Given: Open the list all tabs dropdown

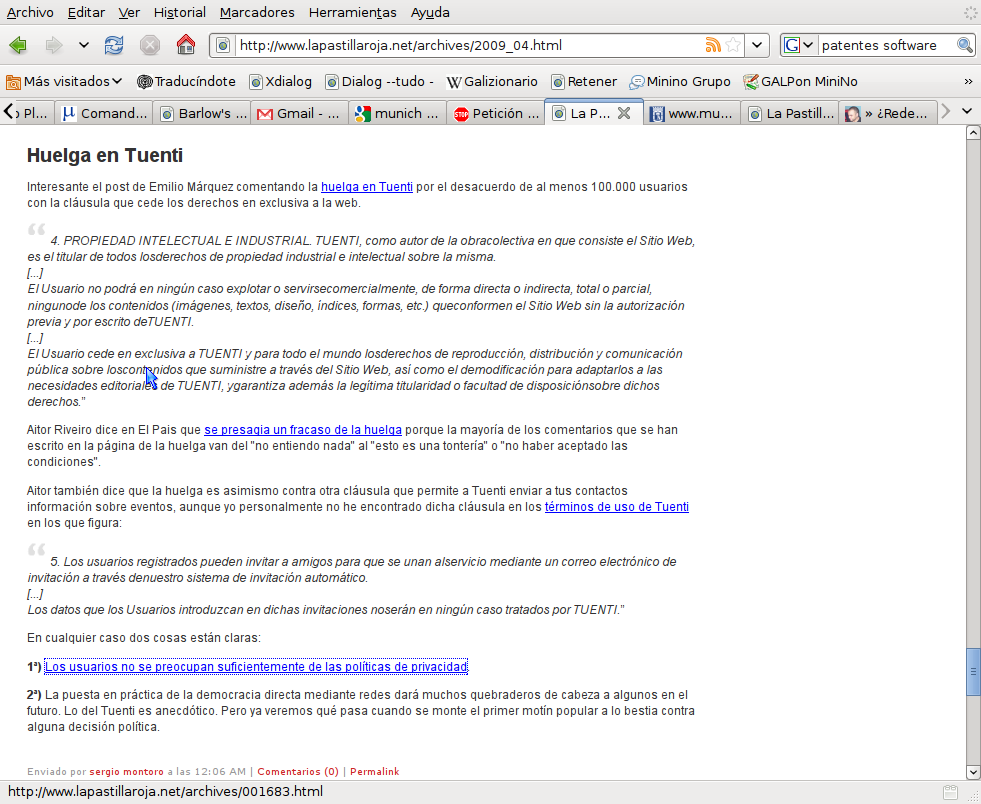Looking at the screenshot, I should point(967,112).
